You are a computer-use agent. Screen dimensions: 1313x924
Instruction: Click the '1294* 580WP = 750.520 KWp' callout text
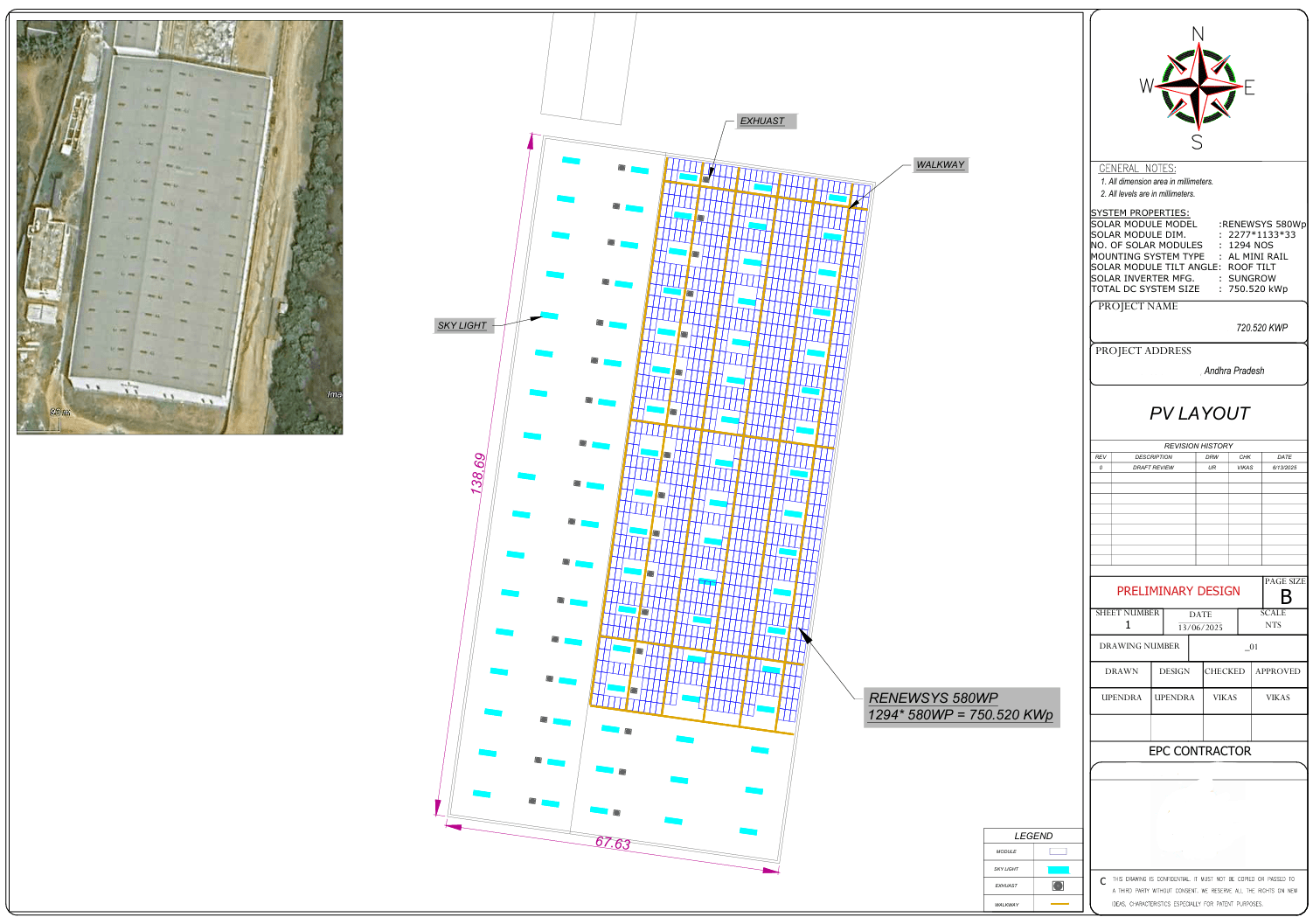tap(960, 715)
